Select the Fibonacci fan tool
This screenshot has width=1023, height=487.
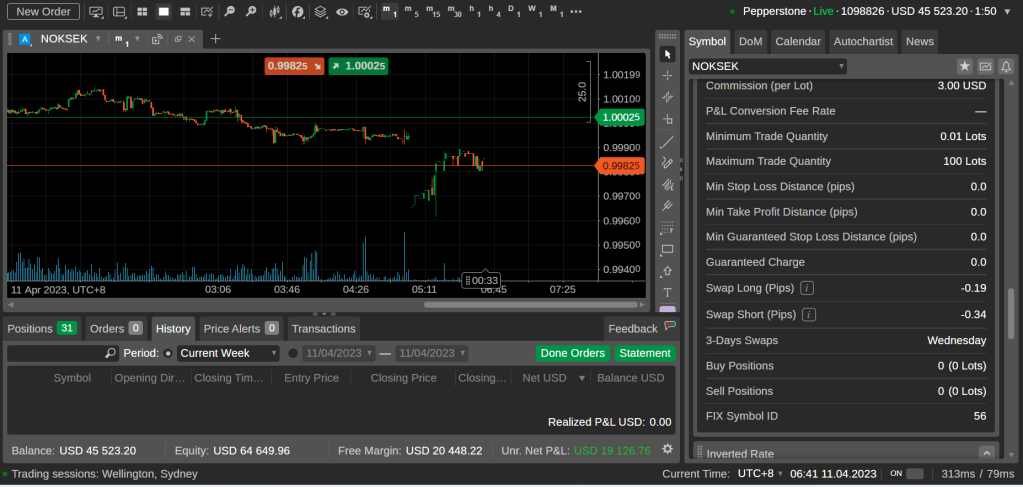tap(667, 184)
